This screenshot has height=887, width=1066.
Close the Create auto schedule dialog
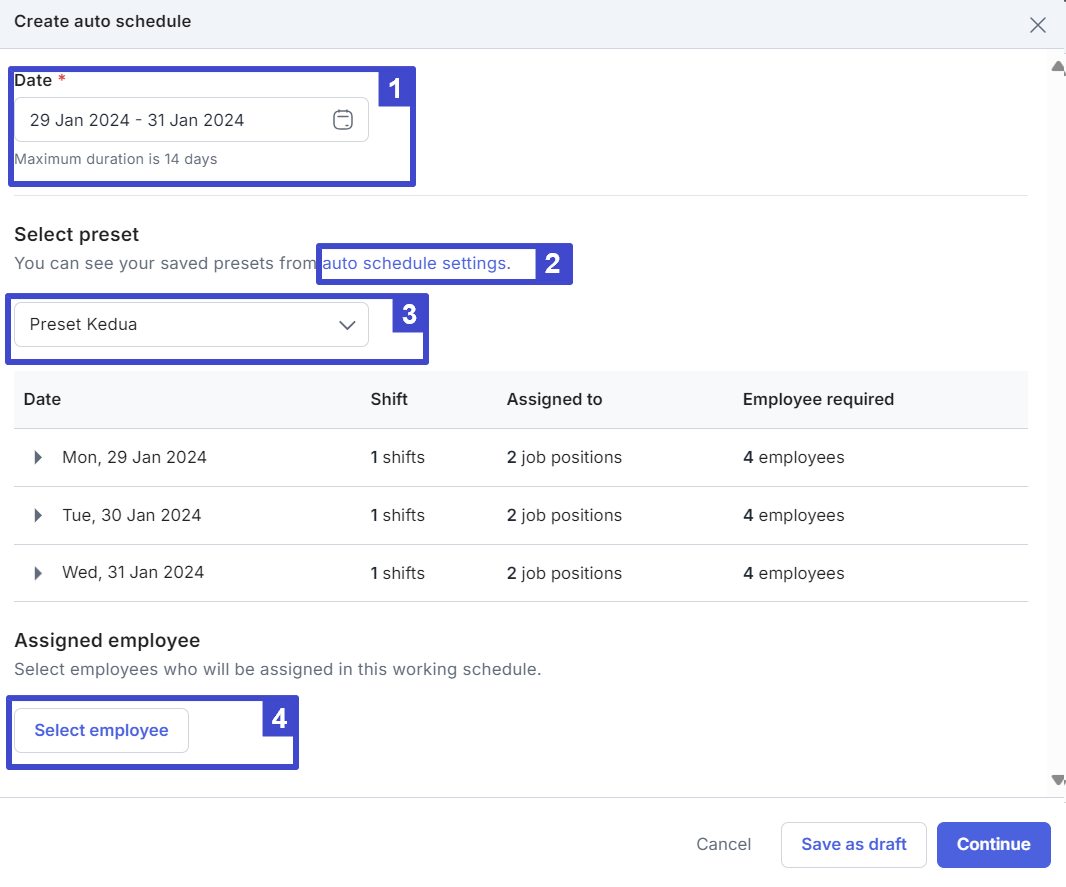point(1038,25)
